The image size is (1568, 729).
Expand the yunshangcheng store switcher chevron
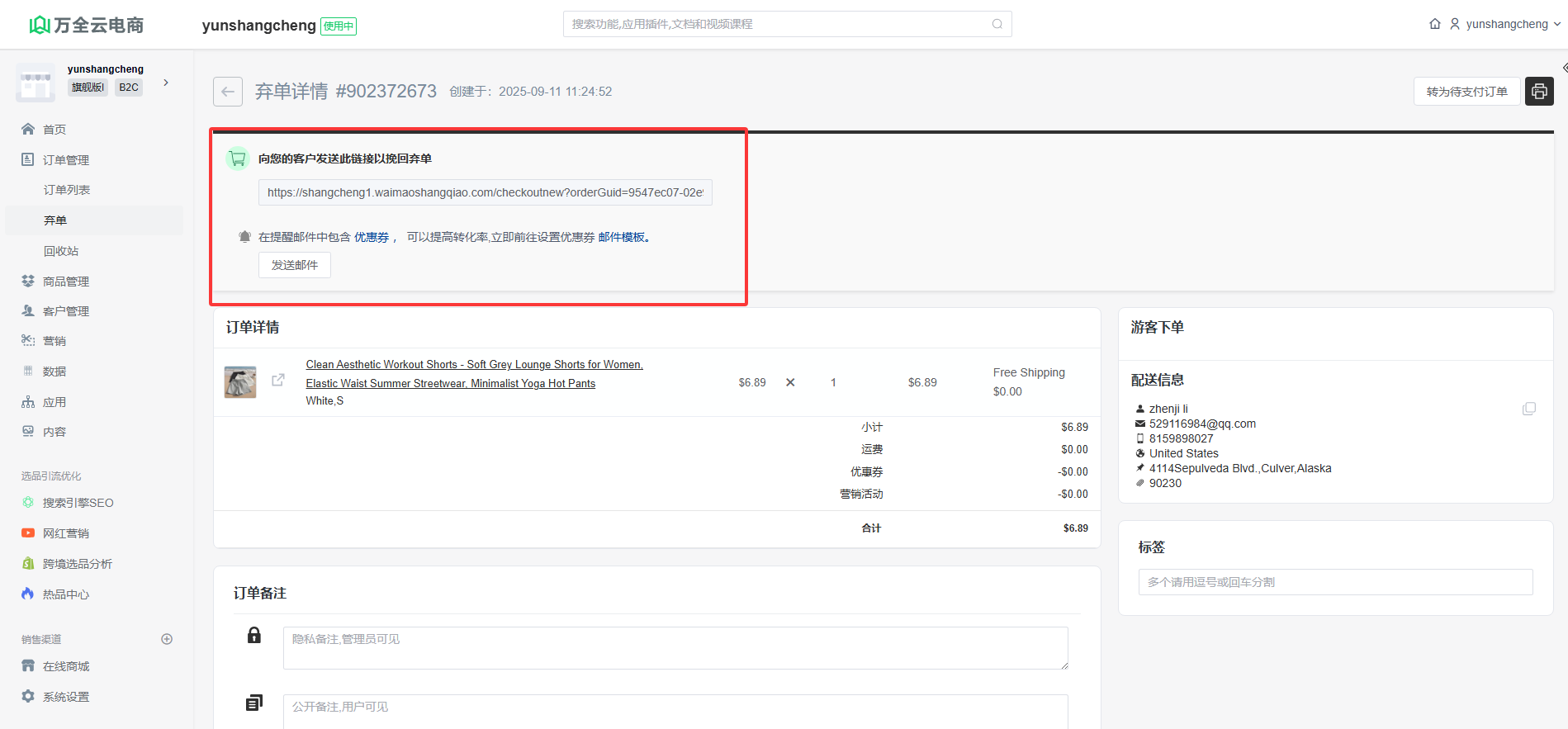point(166,83)
